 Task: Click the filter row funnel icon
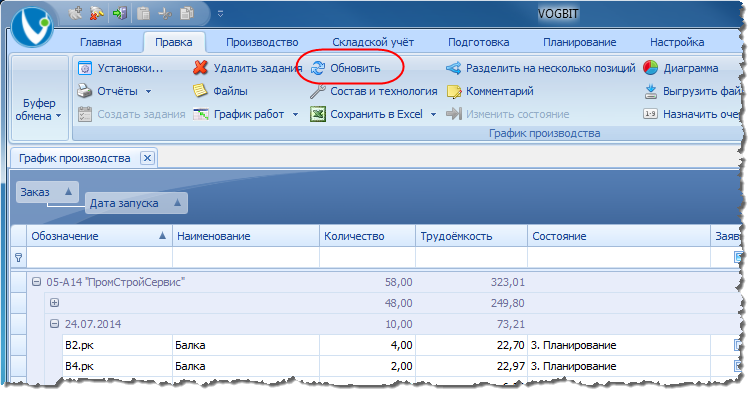(19, 258)
